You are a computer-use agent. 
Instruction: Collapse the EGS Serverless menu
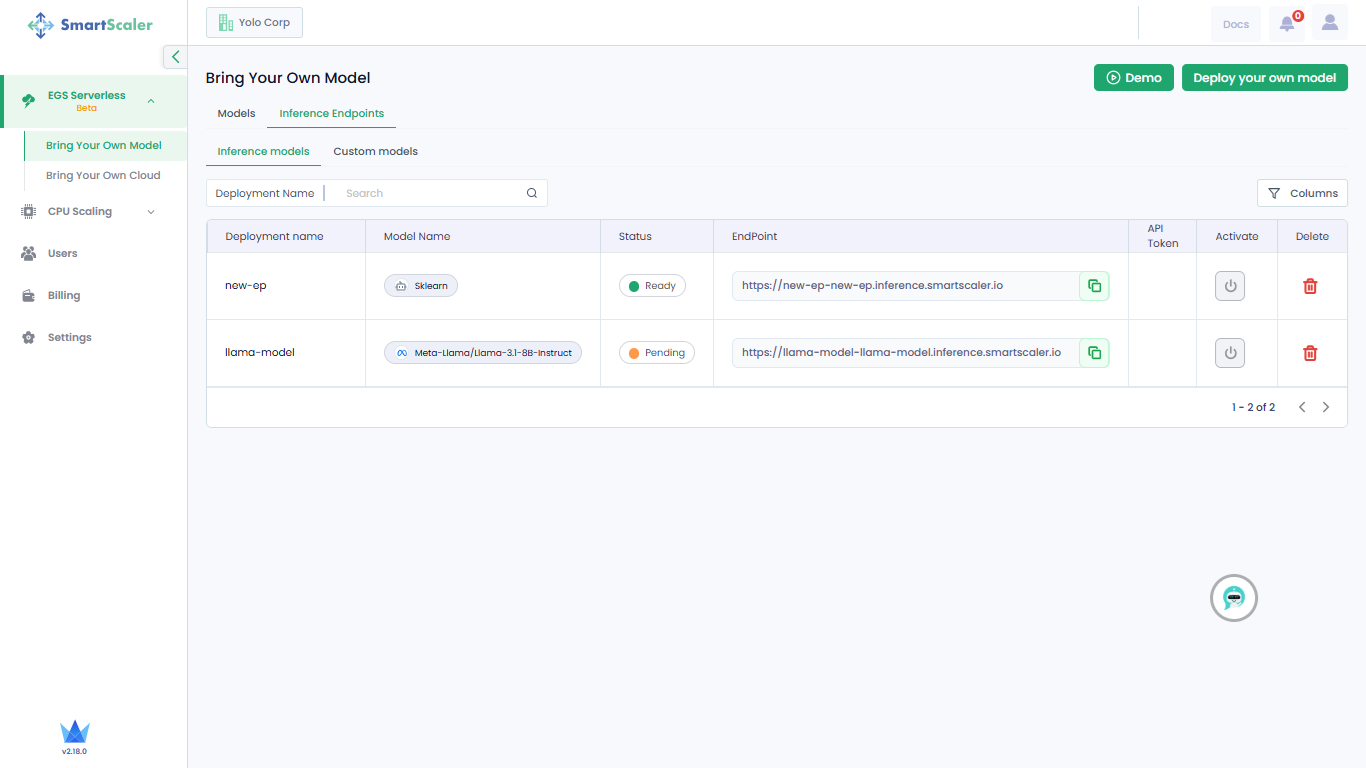151,101
